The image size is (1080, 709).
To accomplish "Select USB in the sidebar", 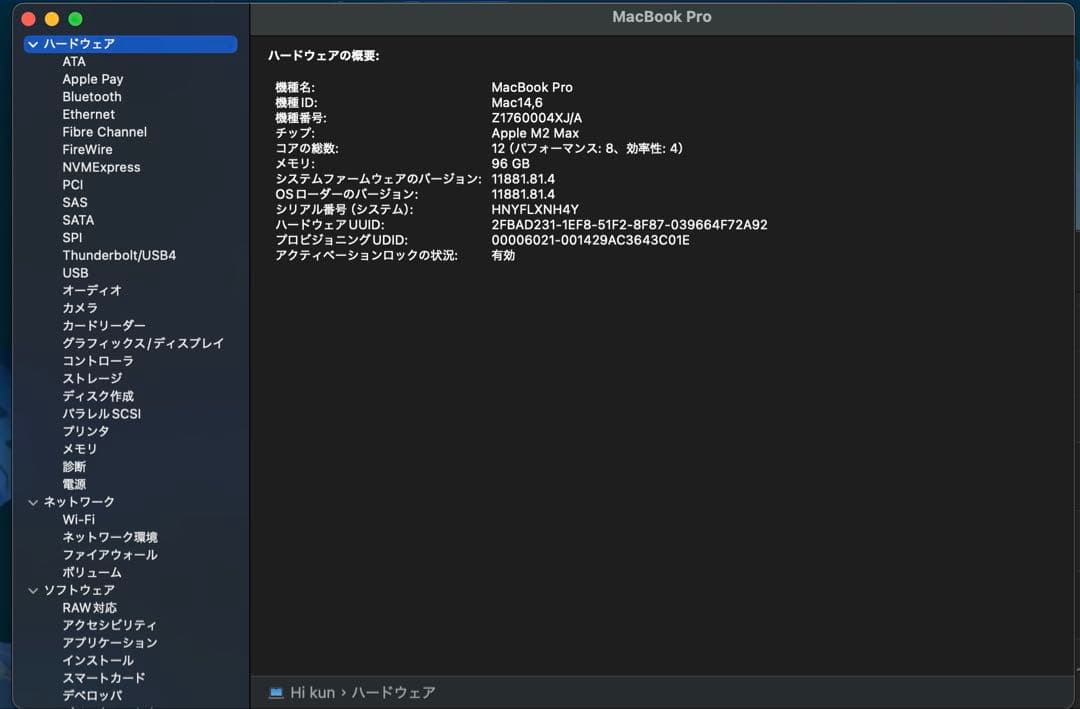I will (75, 272).
